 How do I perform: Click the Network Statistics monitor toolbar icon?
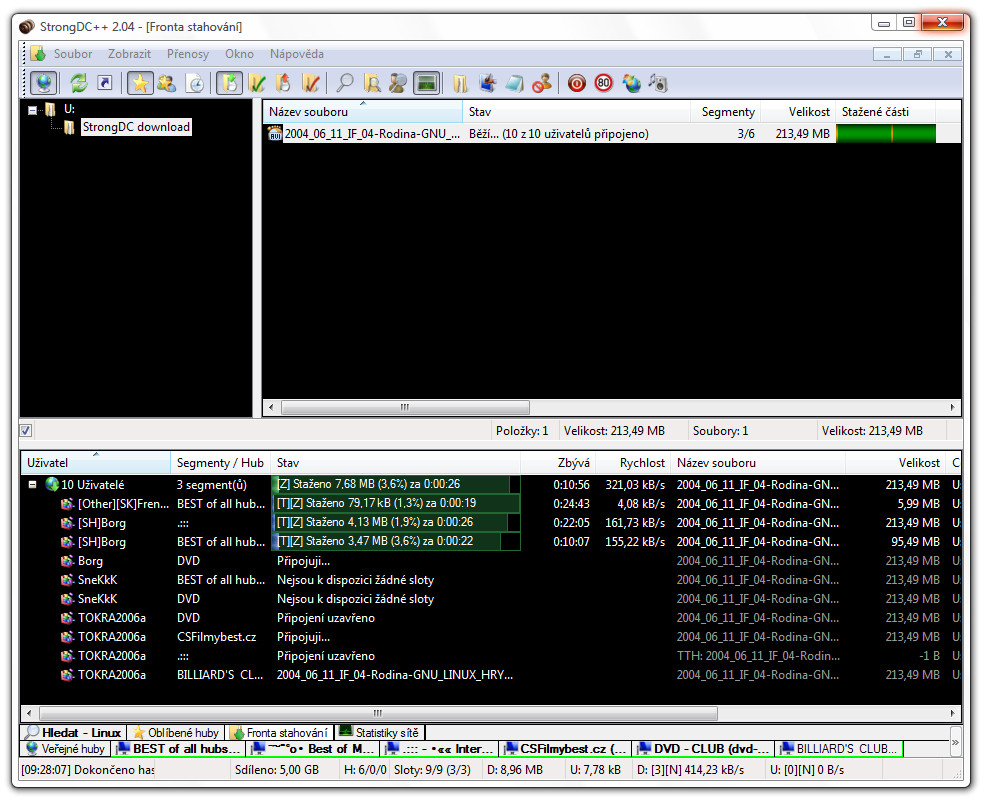click(x=426, y=83)
